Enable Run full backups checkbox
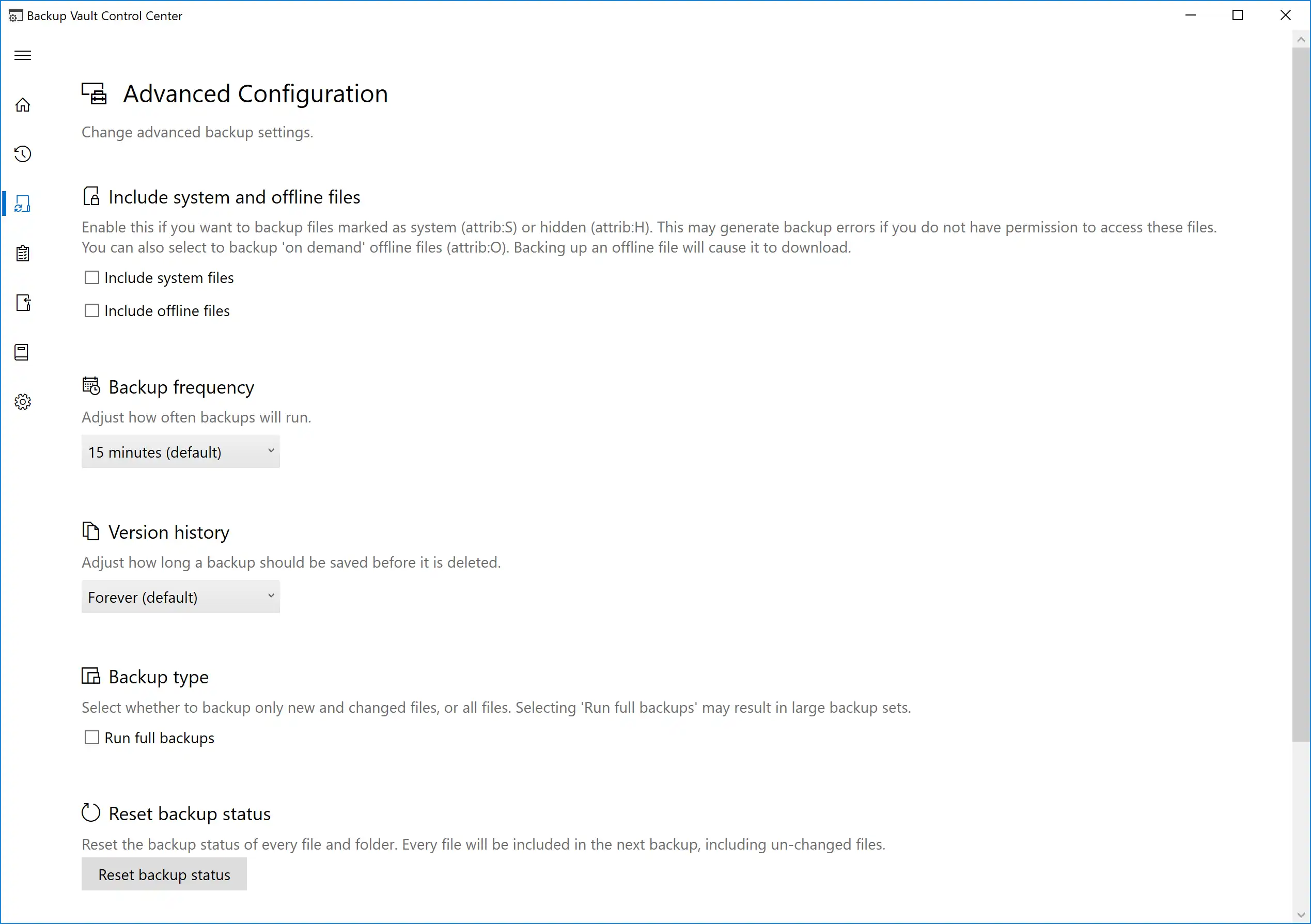This screenshot has width=1311, height=924. 92,737
